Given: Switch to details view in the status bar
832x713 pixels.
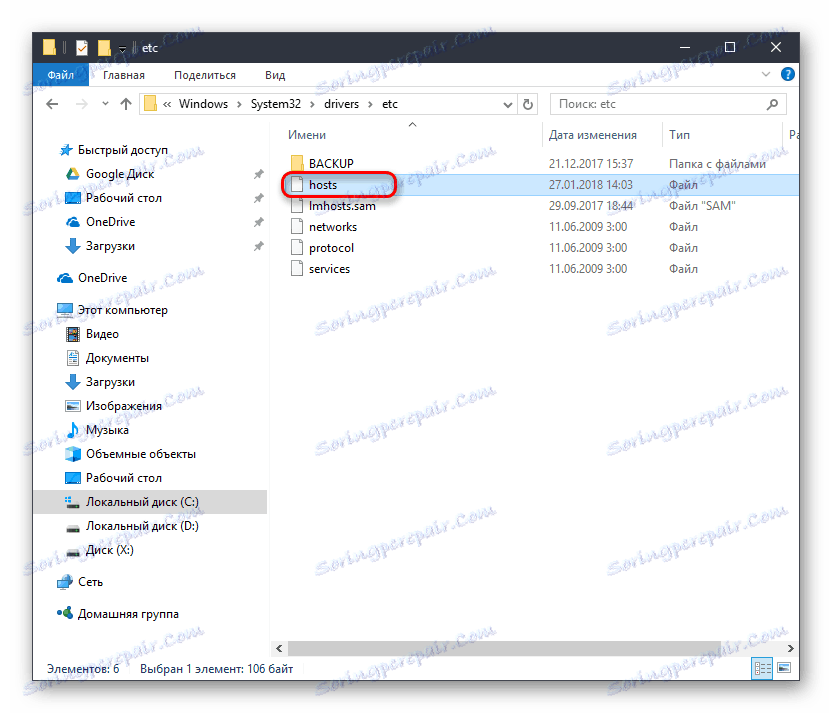Looking at the screenshot, I should click(x=764, y=668).
